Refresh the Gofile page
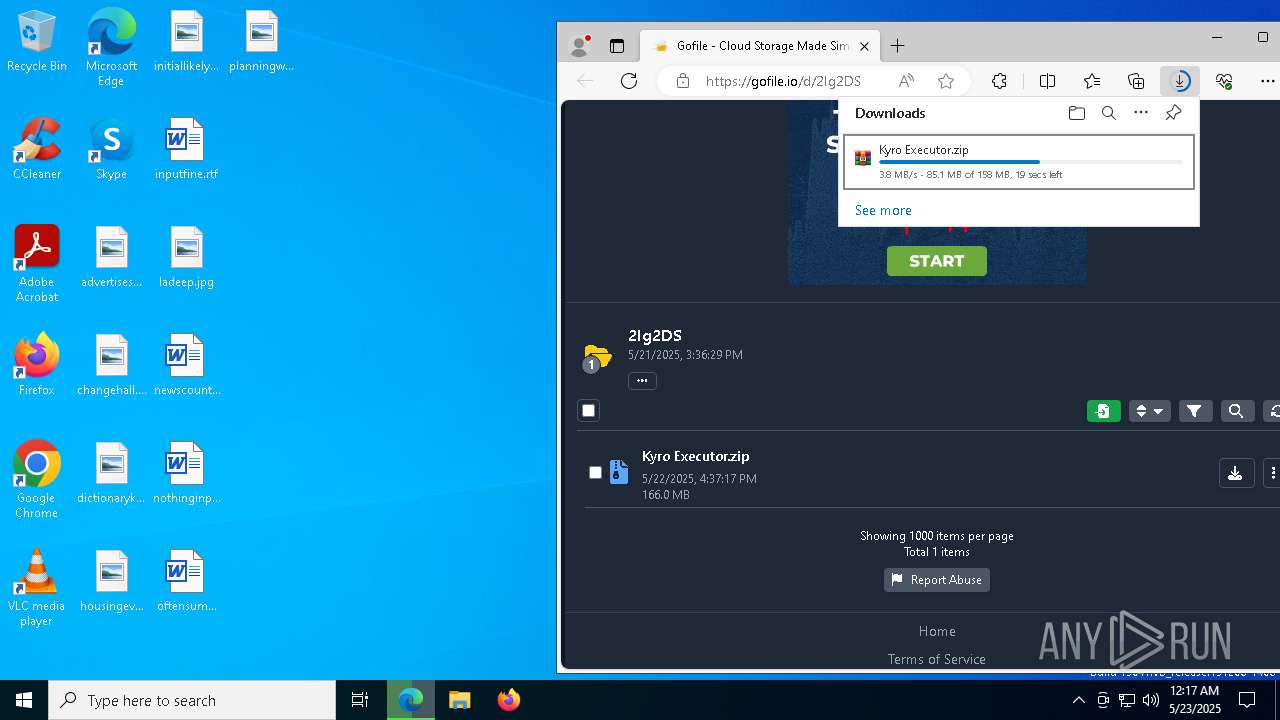Screen dimensions: 1280x720 (x=629, y=81)
